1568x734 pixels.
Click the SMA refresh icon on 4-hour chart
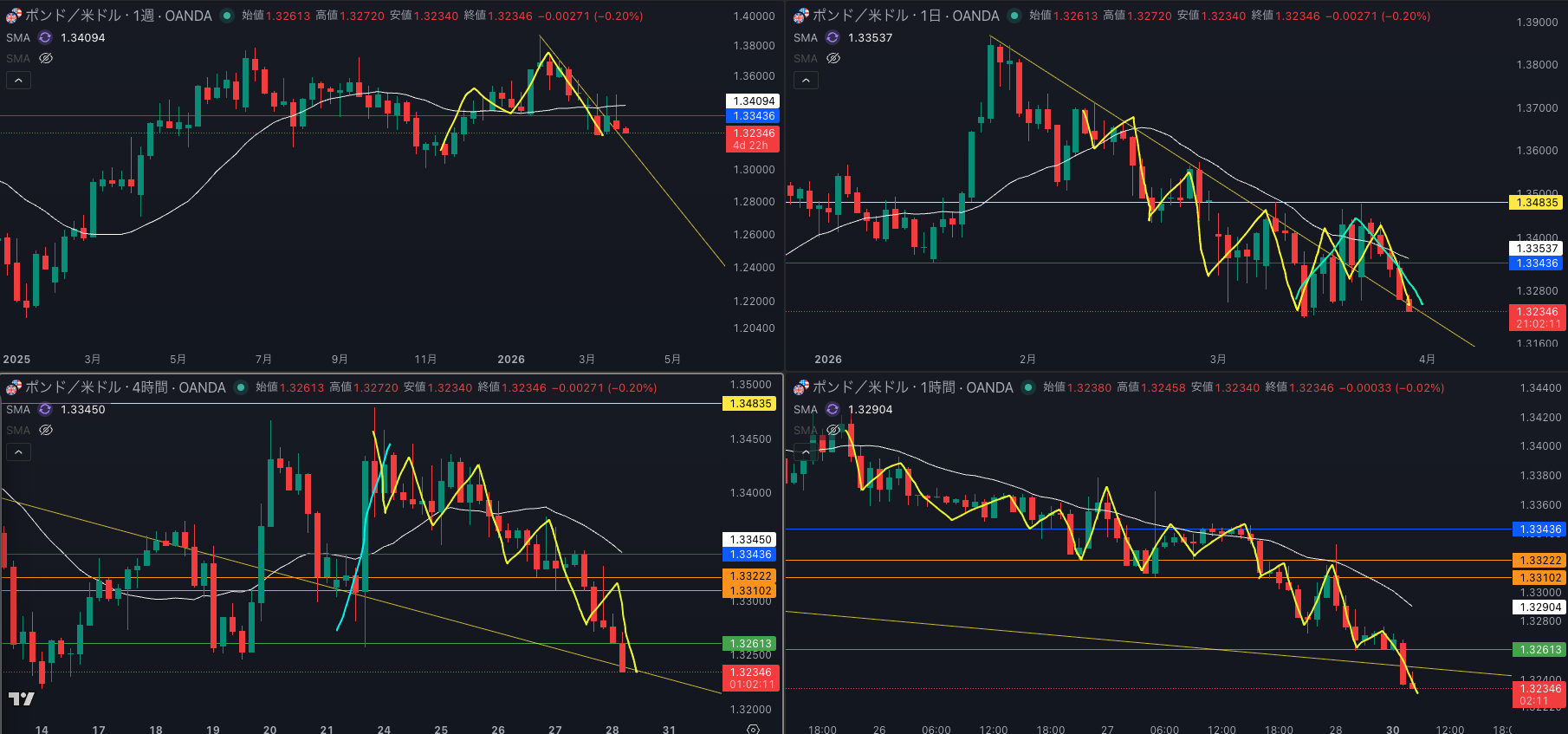click(45, 409)
